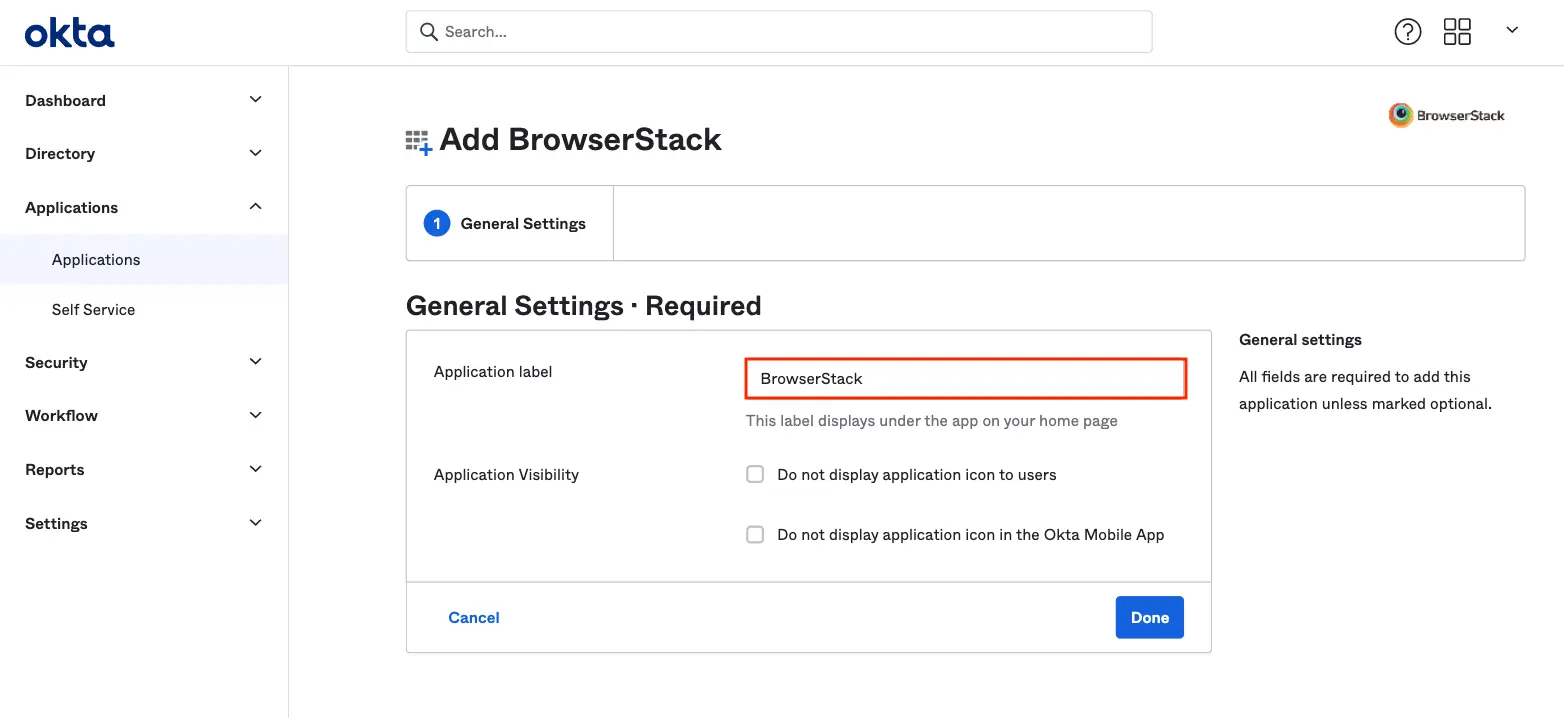Click the search magnifier icon

point(429,32)
